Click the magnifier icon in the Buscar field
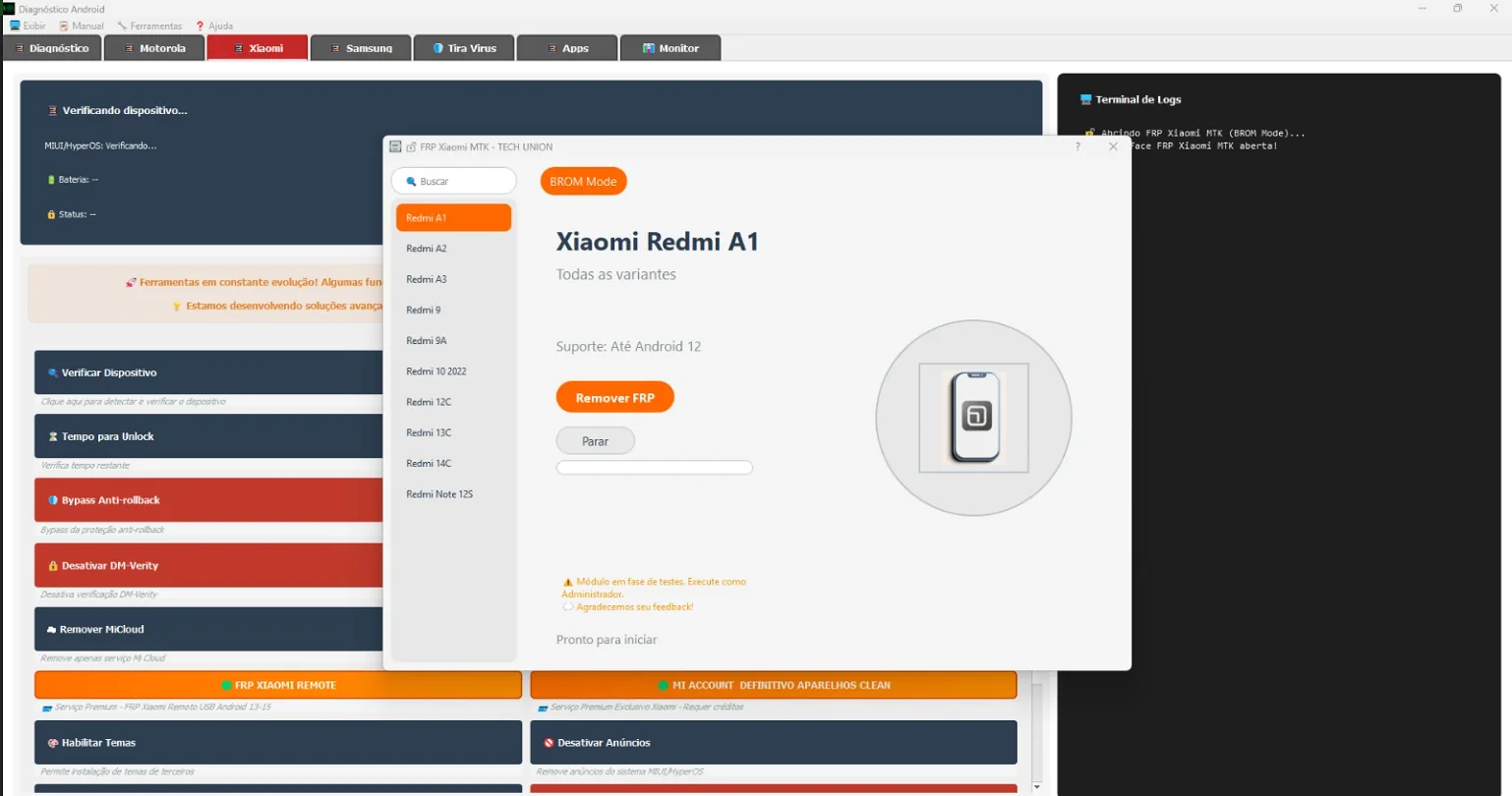Viewport: 1512px width, 796px height. point(413,181)
